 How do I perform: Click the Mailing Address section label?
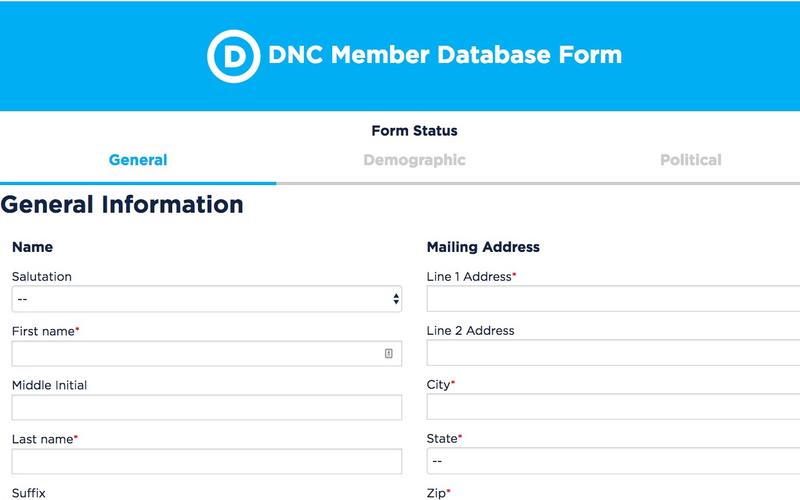(x=483, y=247)
